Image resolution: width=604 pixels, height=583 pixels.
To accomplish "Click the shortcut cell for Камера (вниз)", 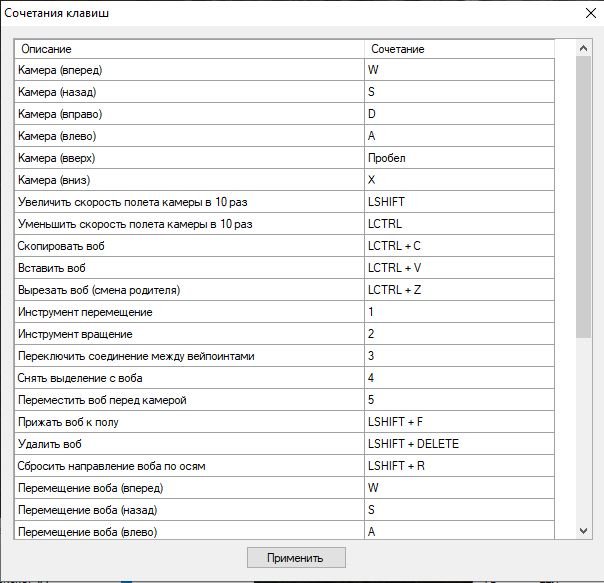I will [x=459, y=180].
